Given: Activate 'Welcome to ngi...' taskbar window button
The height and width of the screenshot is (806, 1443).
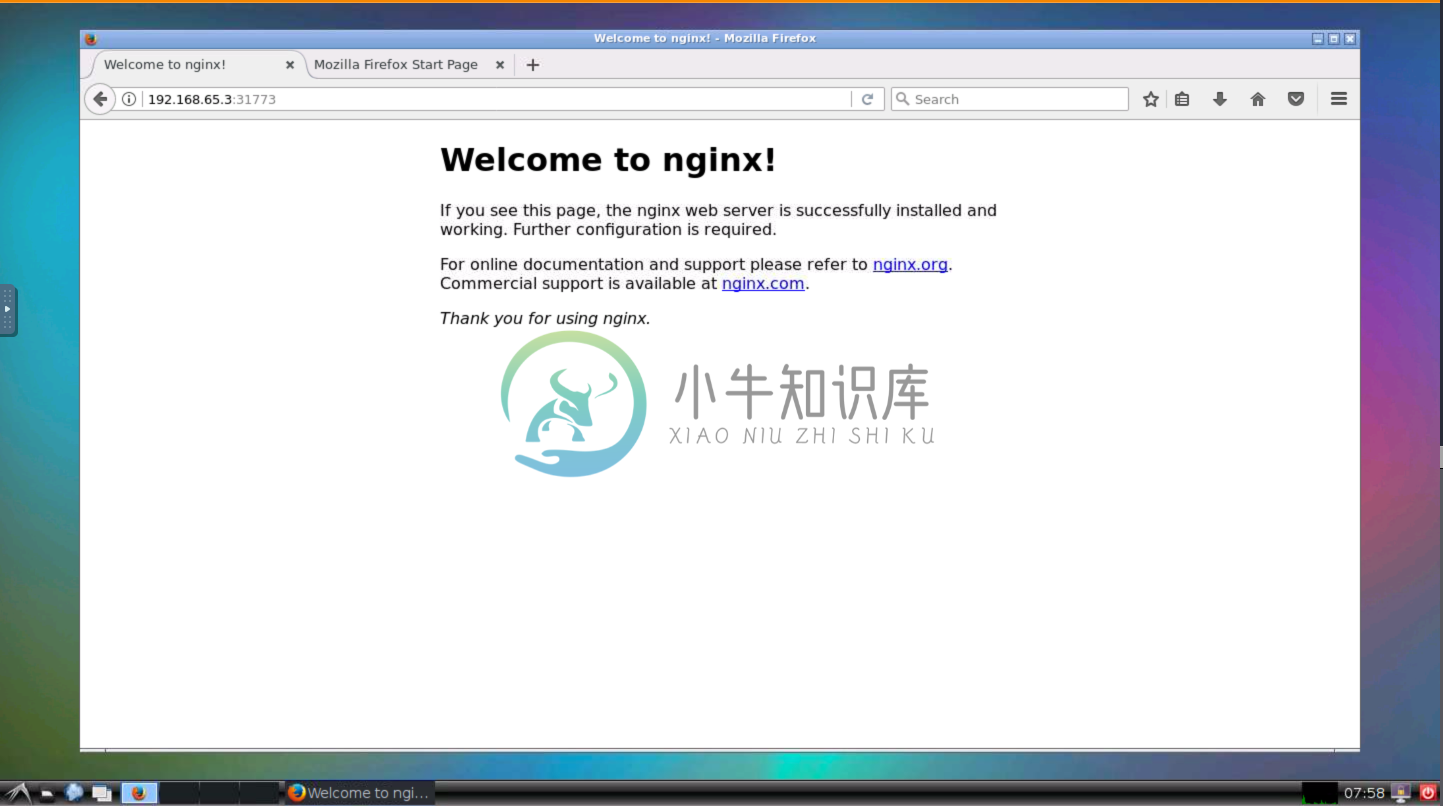Looking at the screenshot, I should tap(360, 793).
